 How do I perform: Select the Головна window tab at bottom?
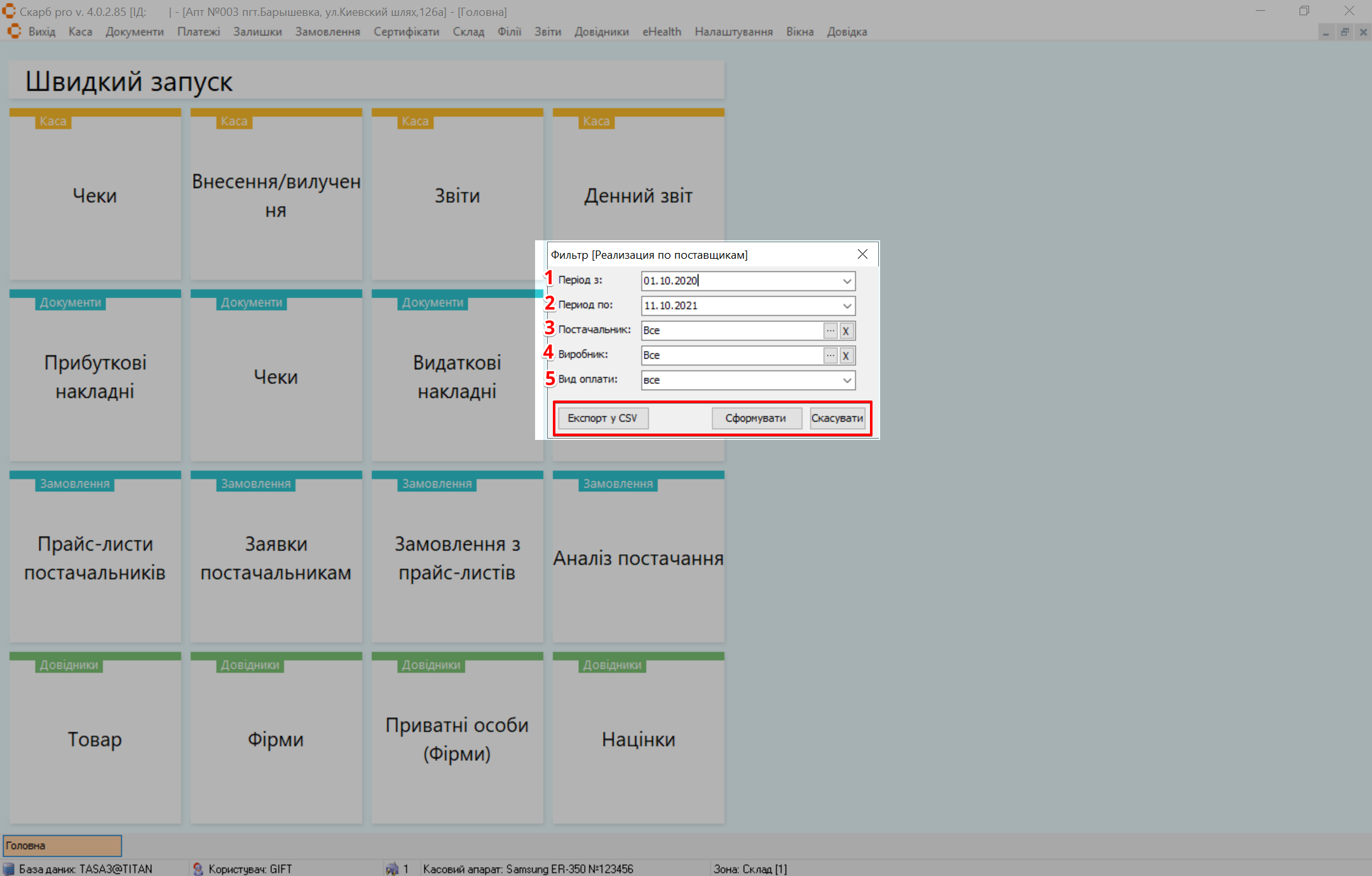pyautogui.click(x=62, y=845)
